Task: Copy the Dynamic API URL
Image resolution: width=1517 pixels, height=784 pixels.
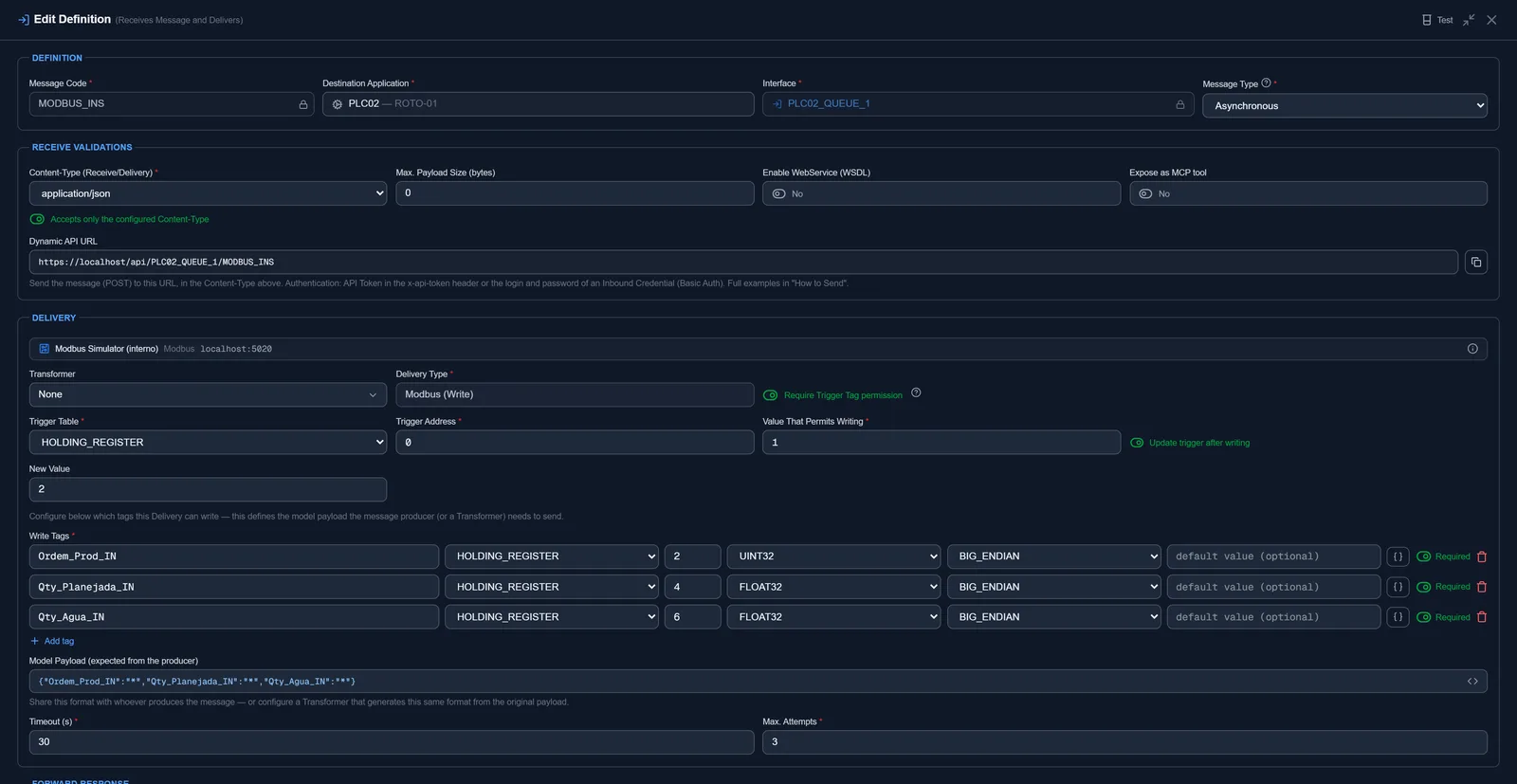Action: 1476,263
